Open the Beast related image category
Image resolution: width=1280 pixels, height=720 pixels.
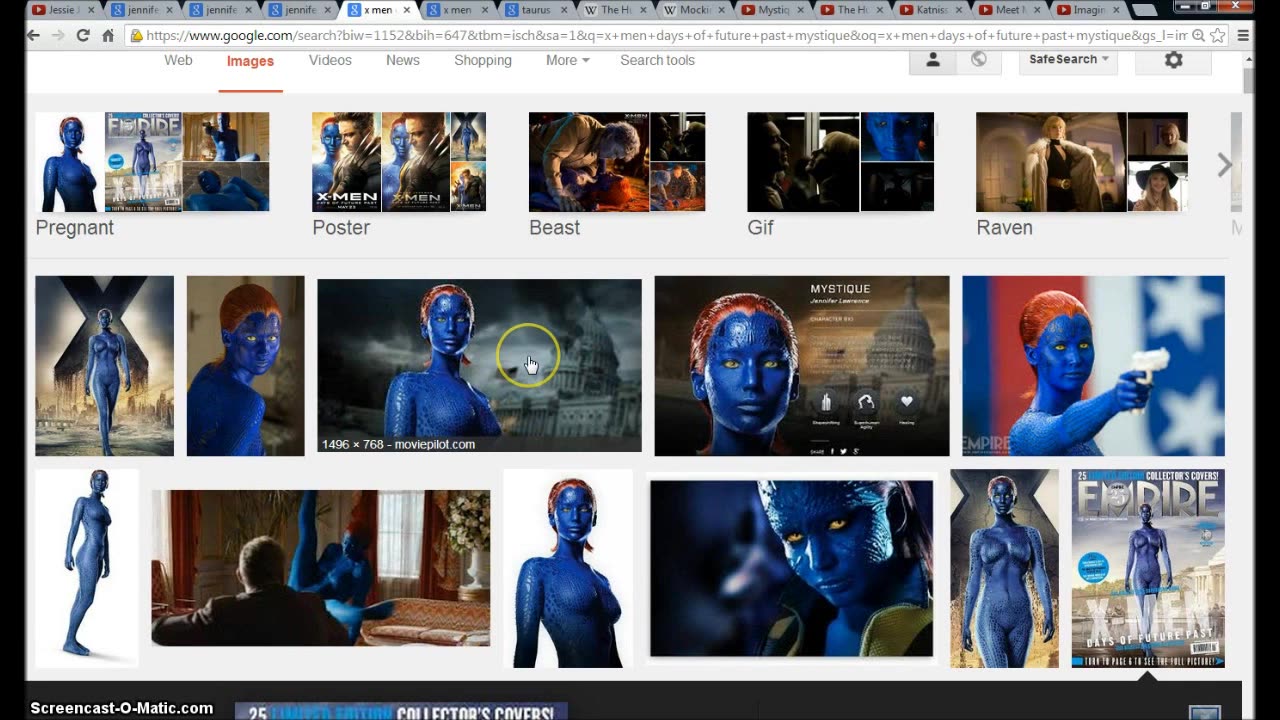tap(617, 174)
